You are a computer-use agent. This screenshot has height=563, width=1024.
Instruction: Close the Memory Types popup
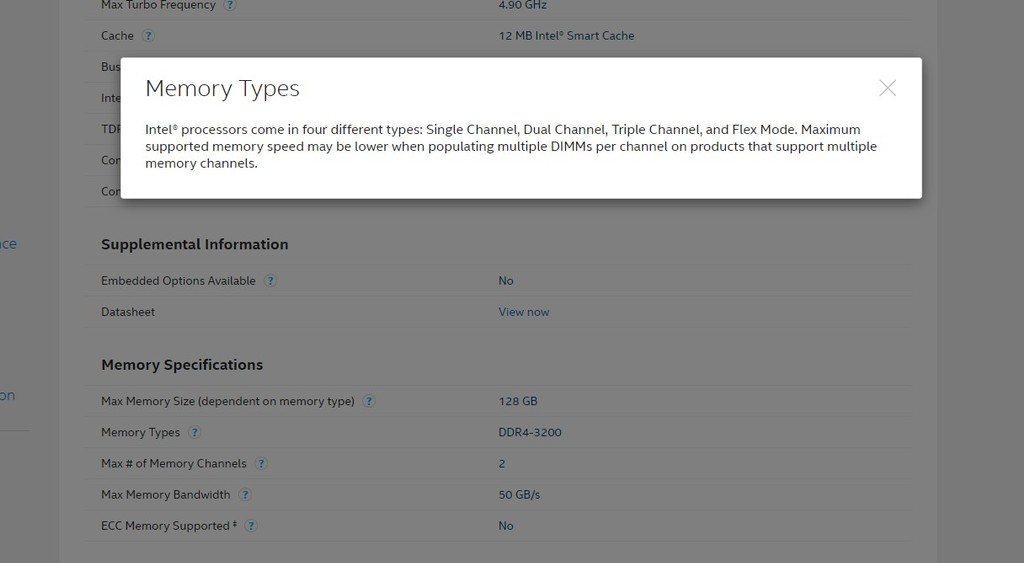[x=887, y=88]
